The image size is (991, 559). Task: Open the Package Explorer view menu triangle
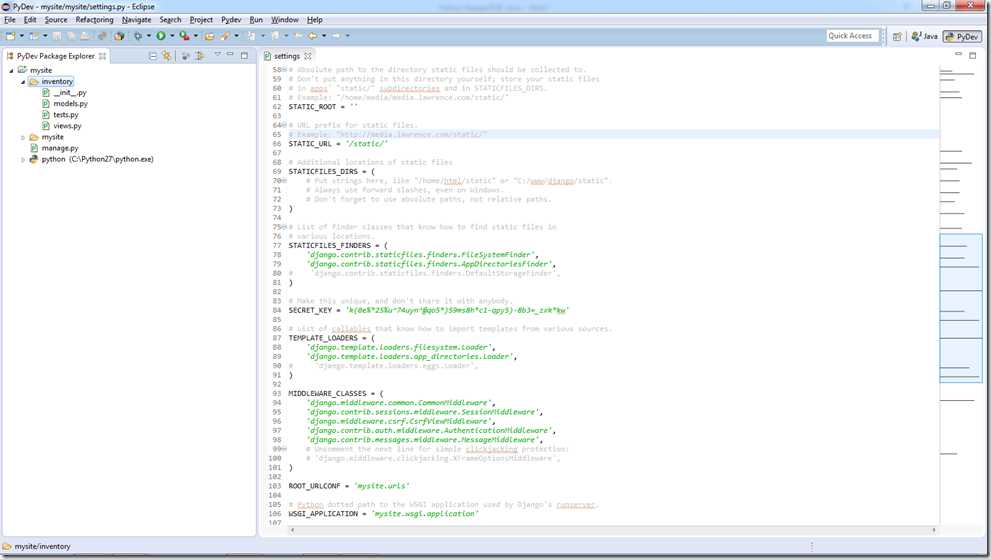[217, 54]
